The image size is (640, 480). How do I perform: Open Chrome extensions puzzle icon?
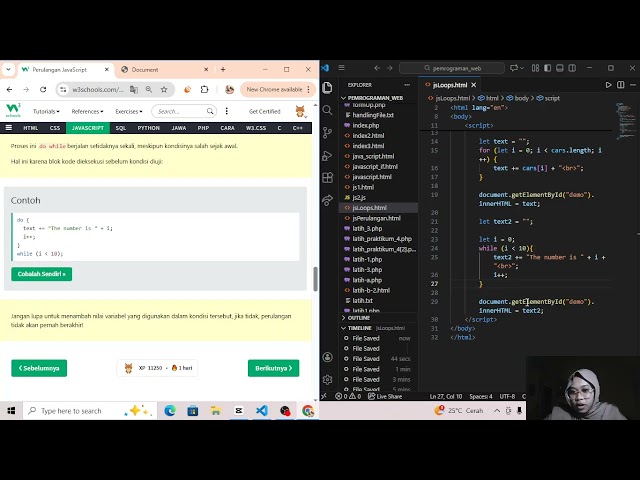coord(204,89)
